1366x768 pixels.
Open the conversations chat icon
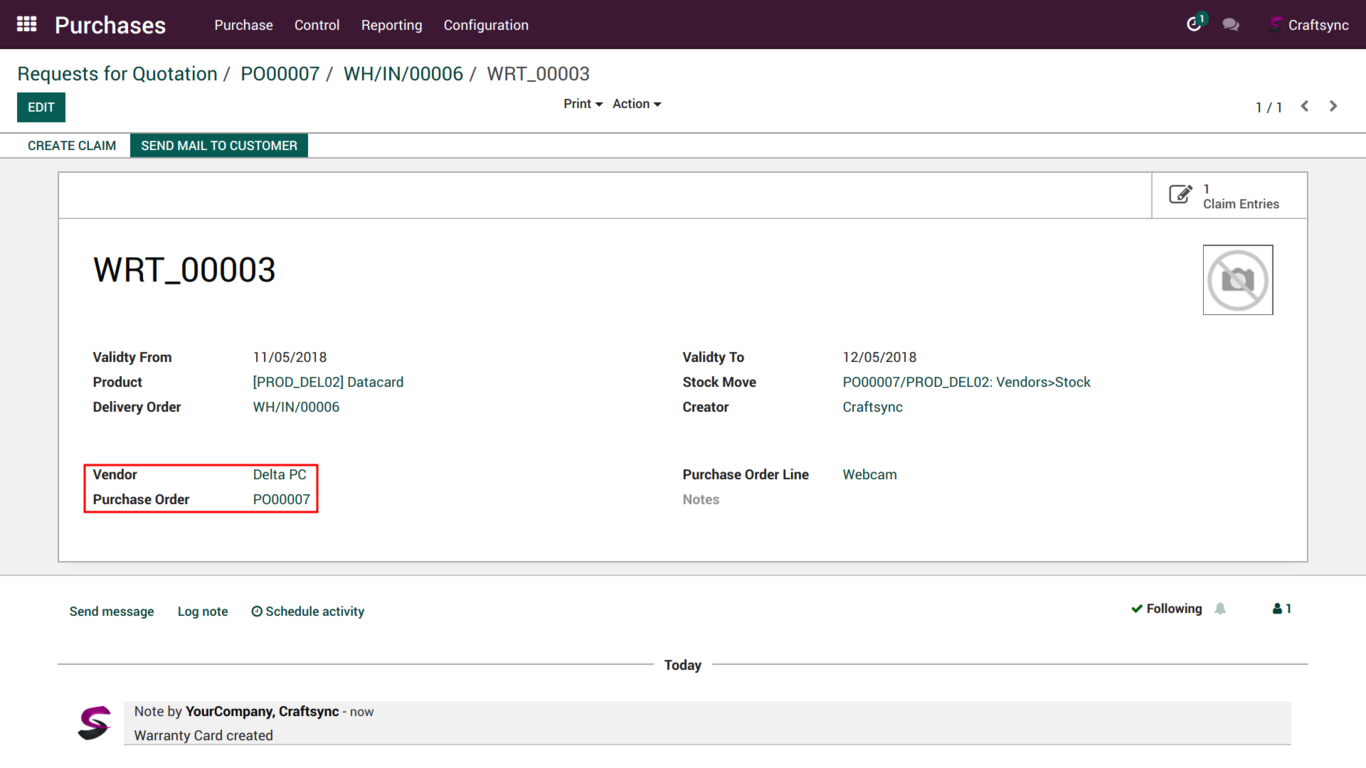click(1231, 25)
